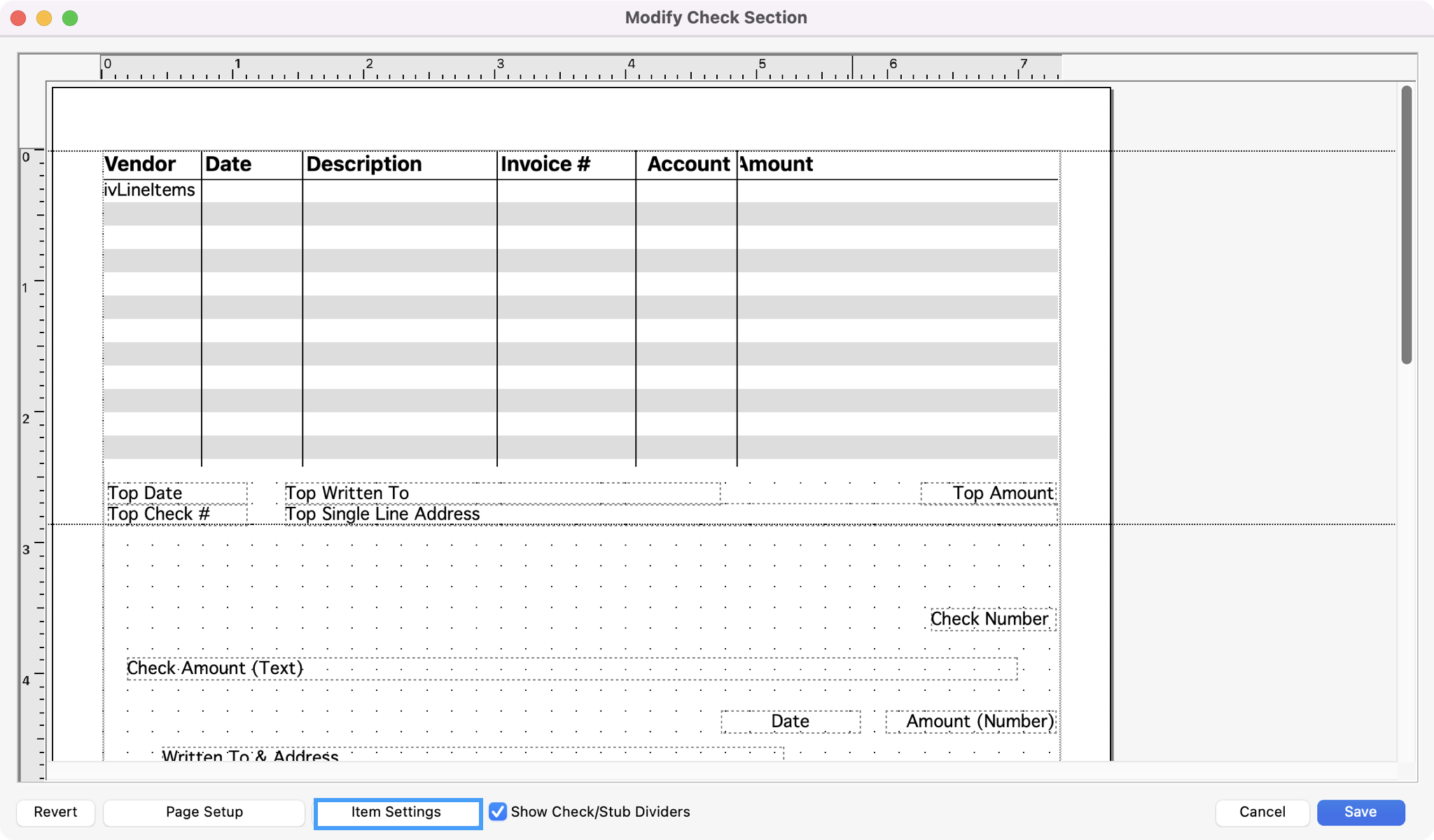The width and height of the screenshot is (1434, 840).
Task: Click the Item Settings button
Action: tap(397, 813)
